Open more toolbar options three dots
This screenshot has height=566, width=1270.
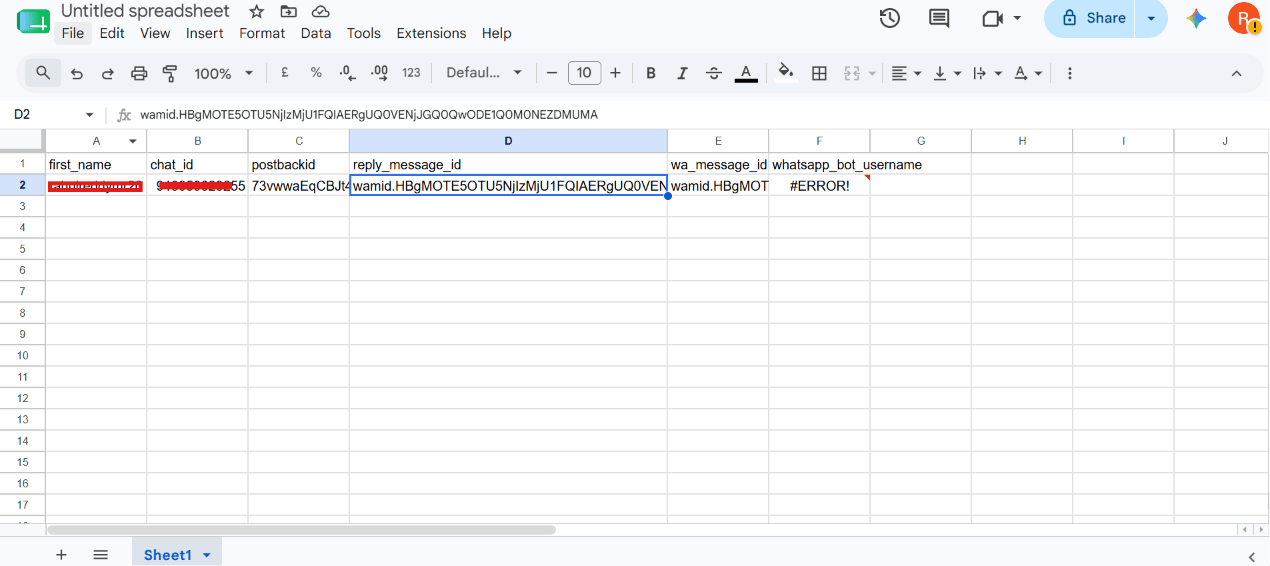pos(1070,73)
